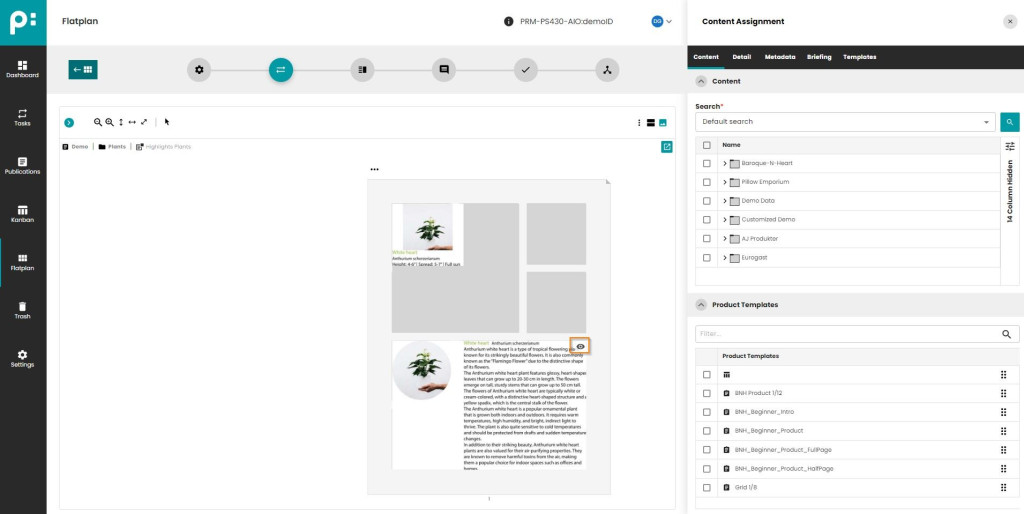Image resolution: width=1024 pixels, height=514 pixels.
Task: Click in the product templates Filter field
Action: [845, 334]
